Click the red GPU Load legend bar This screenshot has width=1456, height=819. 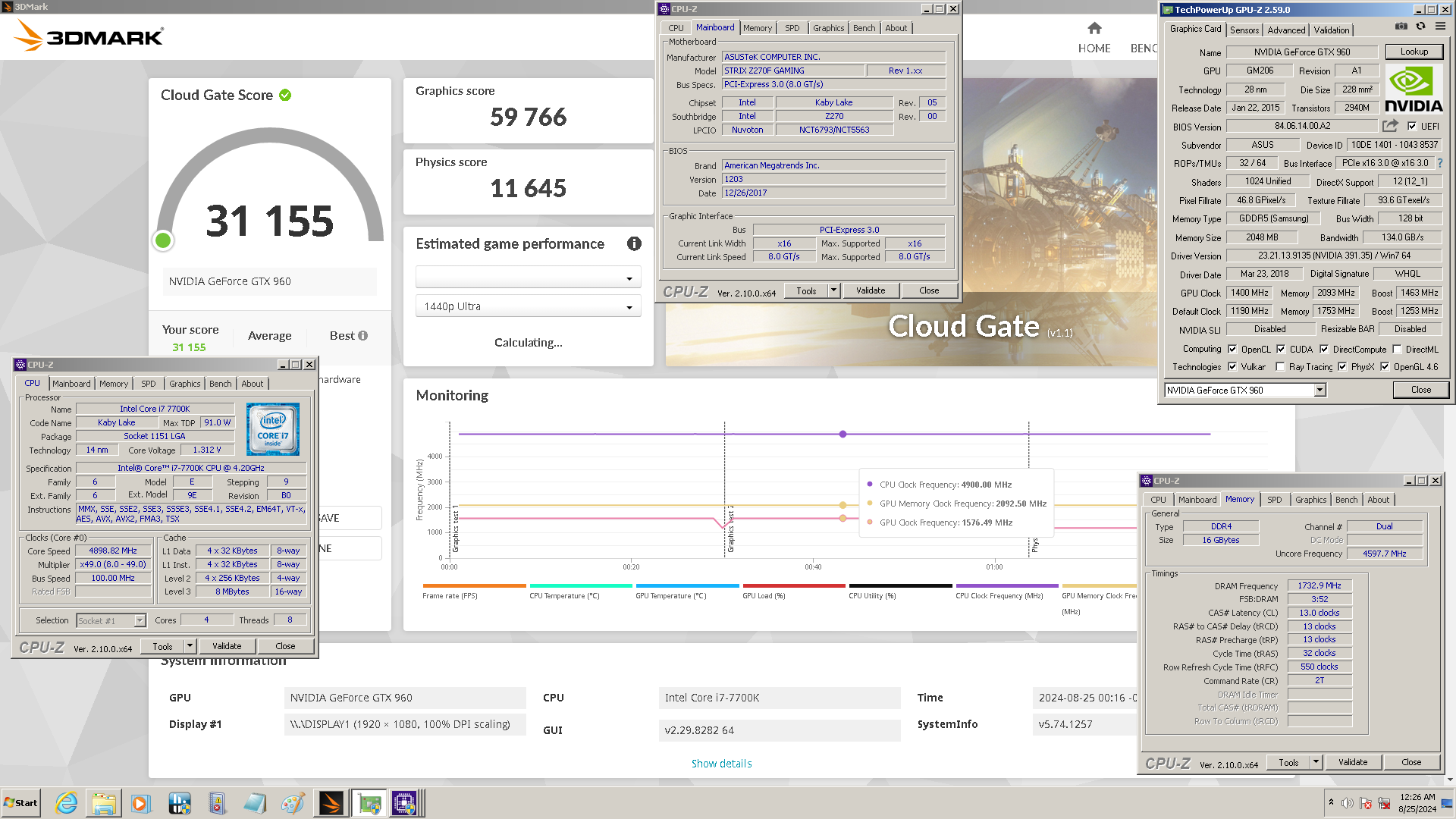pyautogui.click(x=794, y=585)
